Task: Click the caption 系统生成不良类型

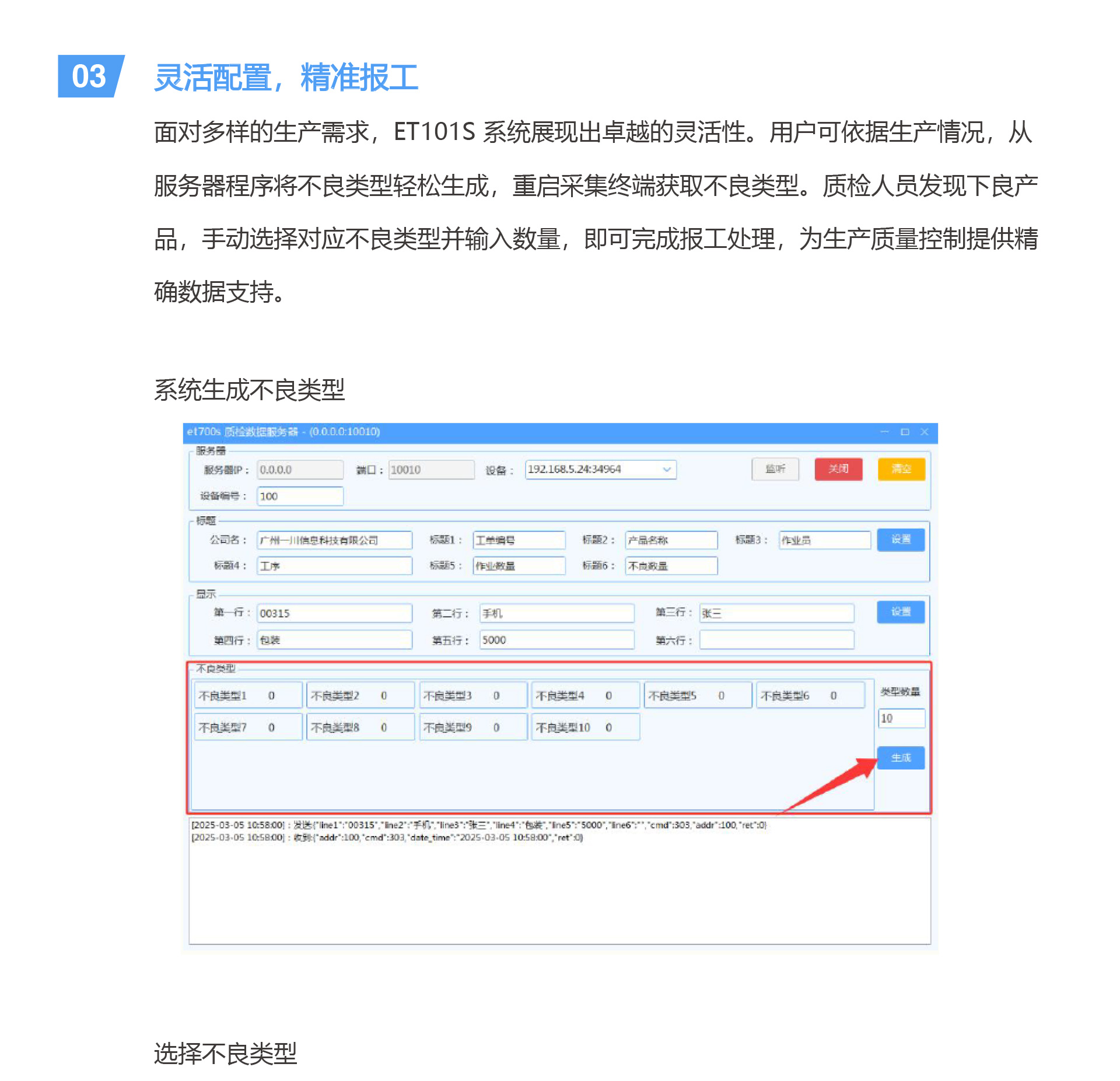Action: point(249,390)
